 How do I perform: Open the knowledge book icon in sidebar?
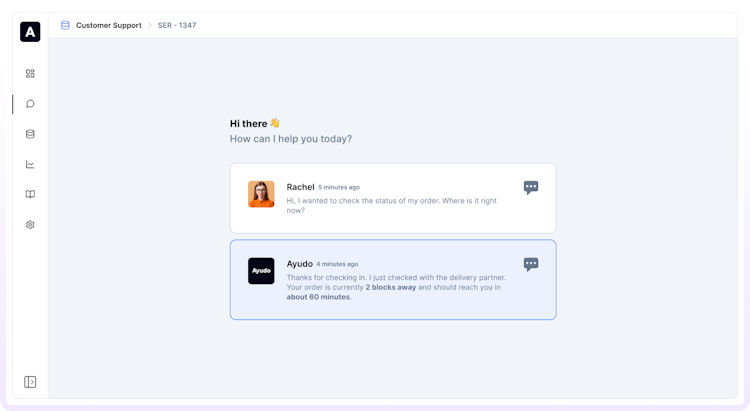pos(30,194)
